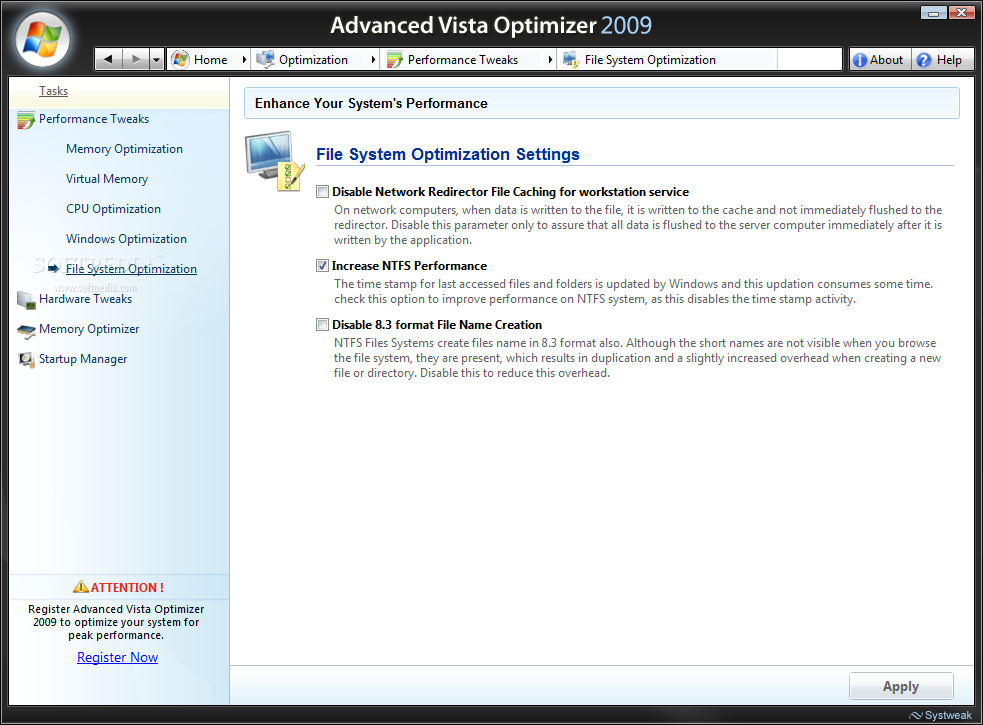
Task: Go forward with the right arrow button
Action: (x=135, y=60)
